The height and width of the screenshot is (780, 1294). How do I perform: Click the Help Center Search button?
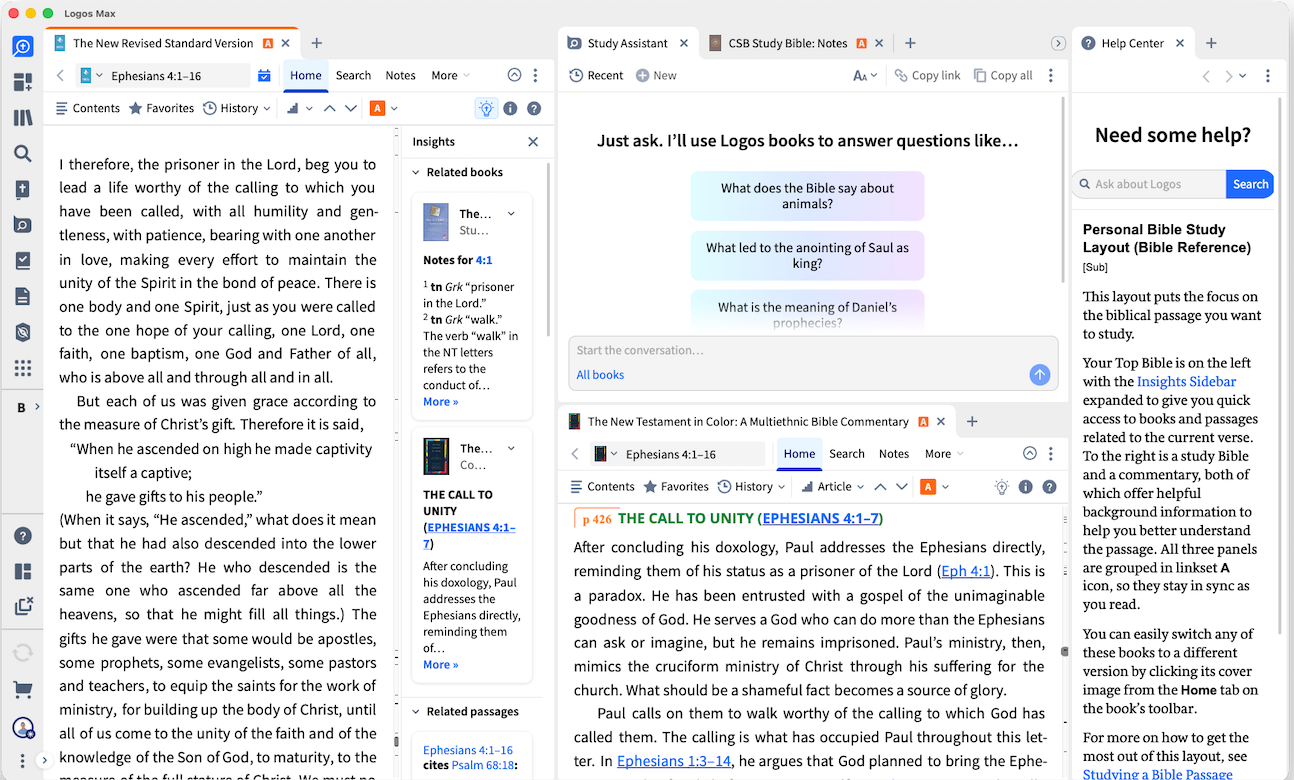tap(1250, 184)
